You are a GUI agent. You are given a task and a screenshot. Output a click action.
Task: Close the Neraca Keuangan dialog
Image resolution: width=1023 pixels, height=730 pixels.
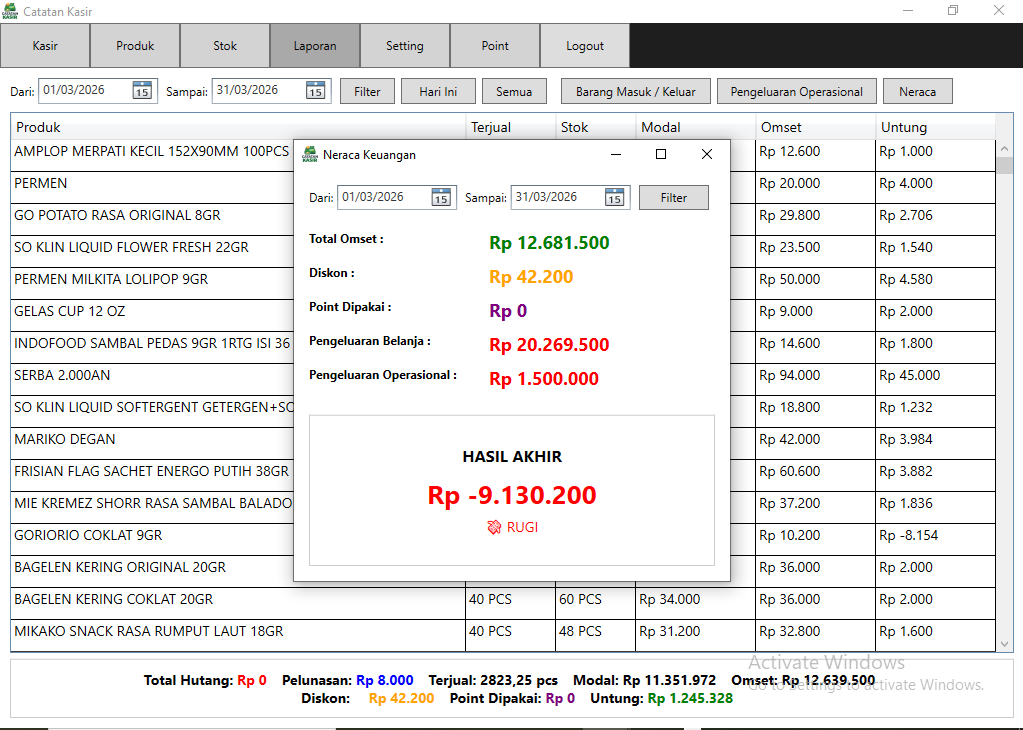(x=706, y=154)
